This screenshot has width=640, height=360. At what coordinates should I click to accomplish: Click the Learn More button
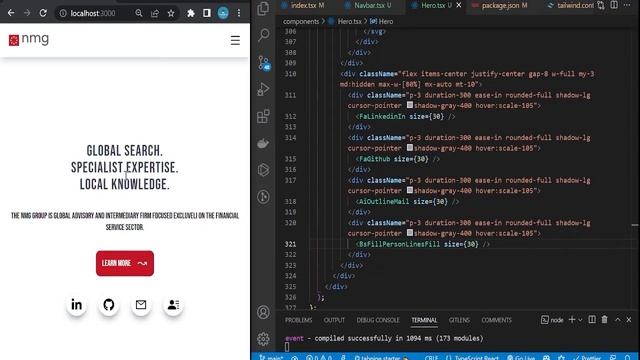point(125,263)
